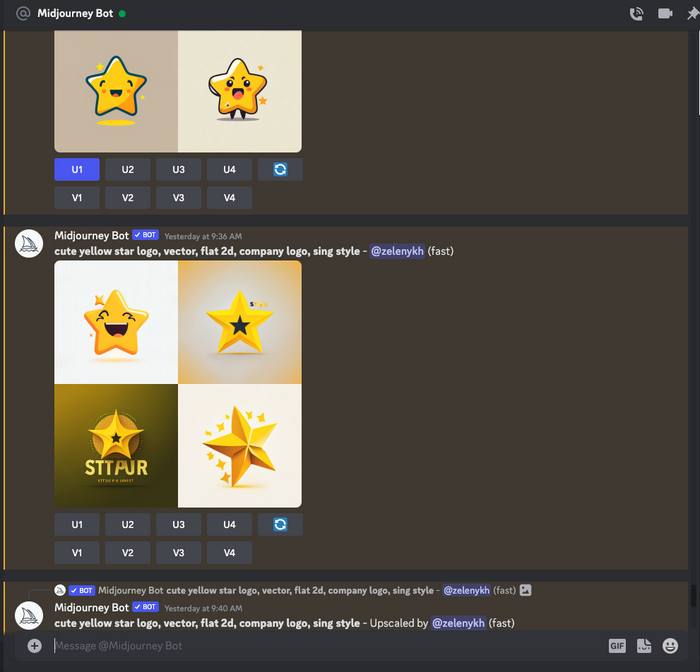
Task: Create variations V3 of the 9:36 AM grid
Action: [179, 553]
